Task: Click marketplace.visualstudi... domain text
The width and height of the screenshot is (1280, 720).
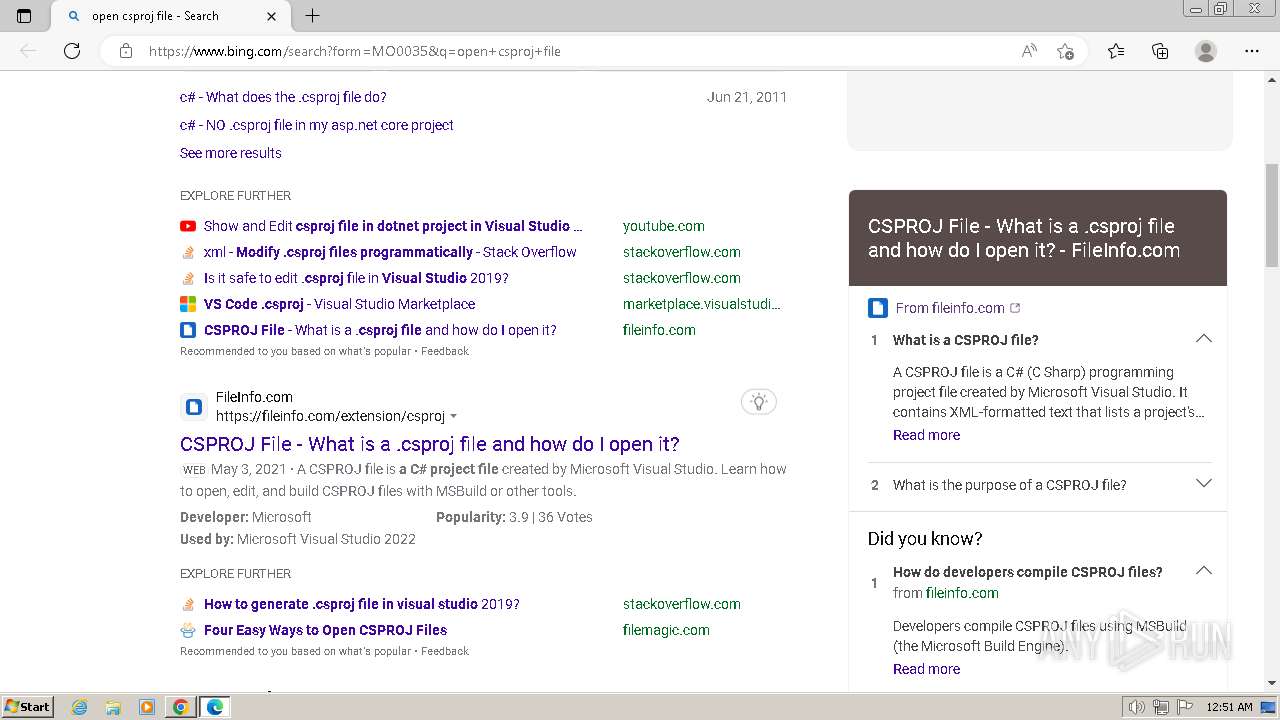Action: pyautogui.click(x=702, y=304)
